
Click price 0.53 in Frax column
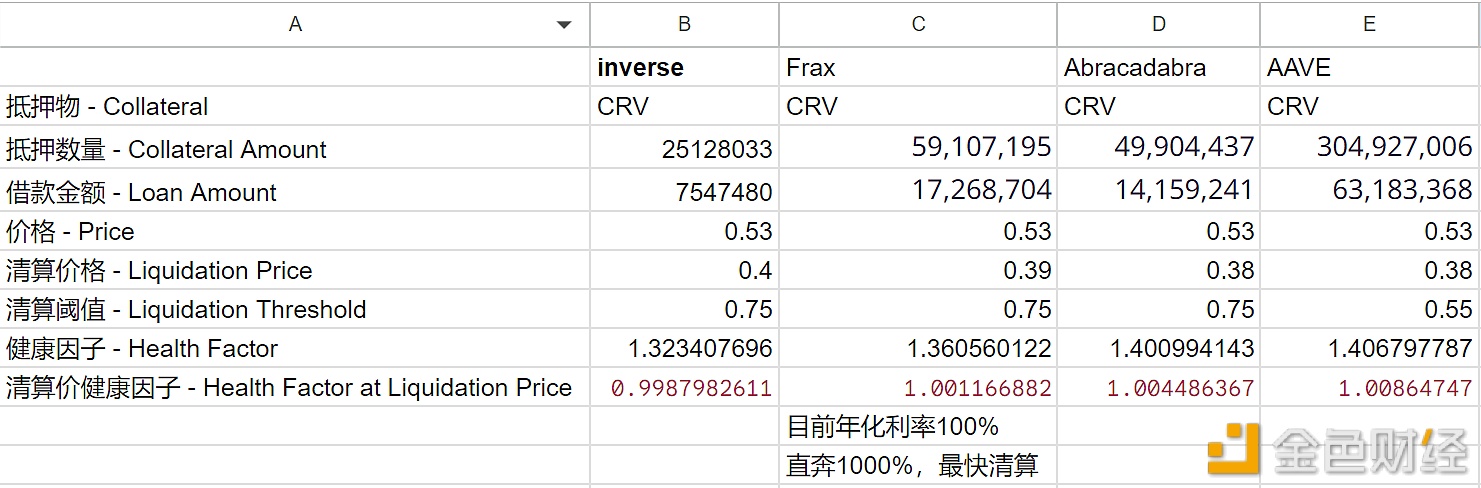click(918, 231)
